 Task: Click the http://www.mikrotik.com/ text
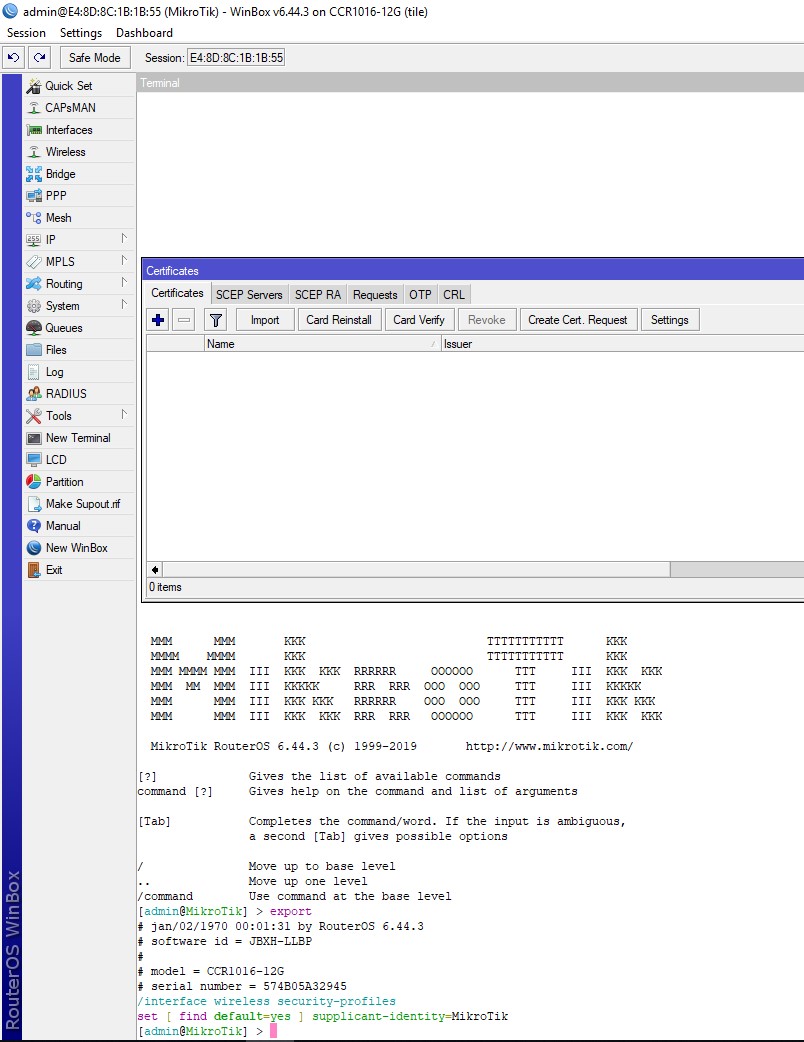pyautogui.click(x=550, y=746)
